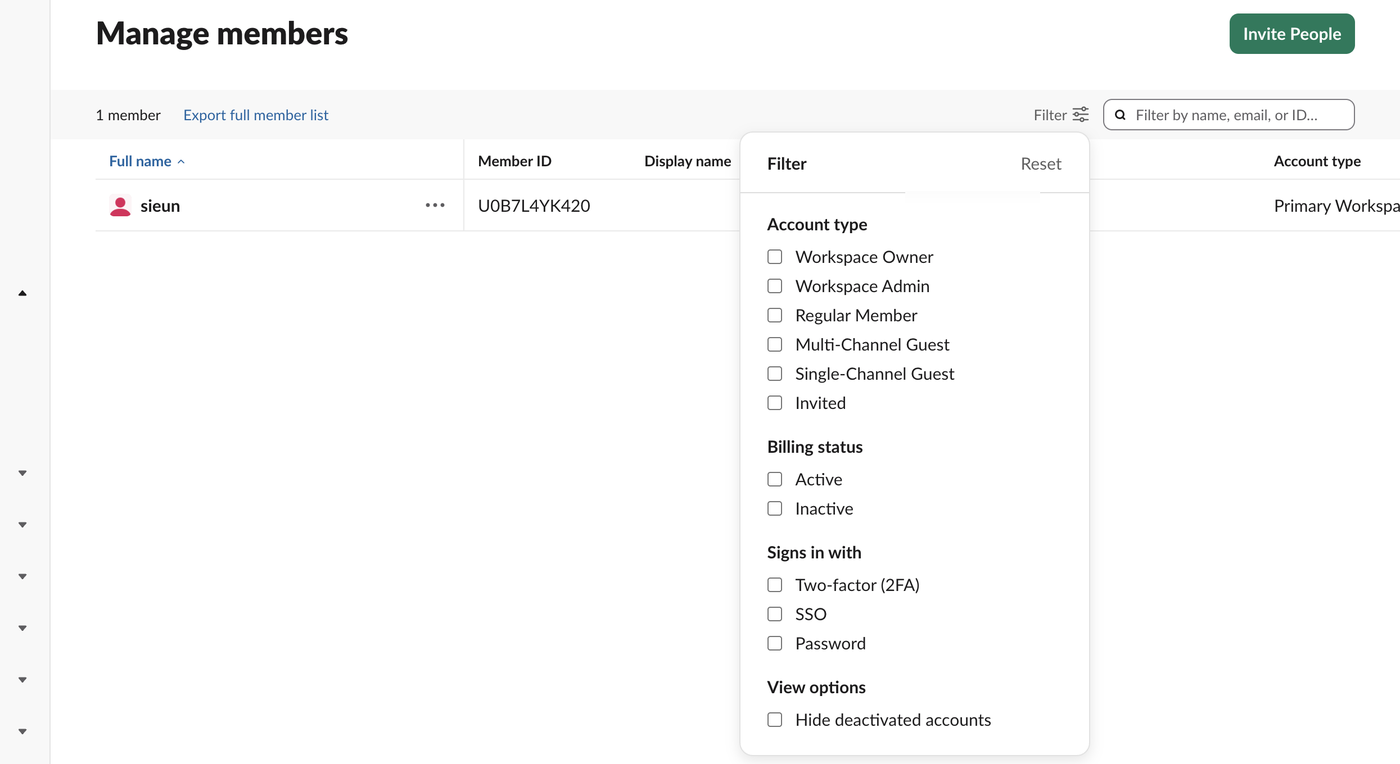Click the Billing status section heading
1400x764 pixels.
(815, 447)
